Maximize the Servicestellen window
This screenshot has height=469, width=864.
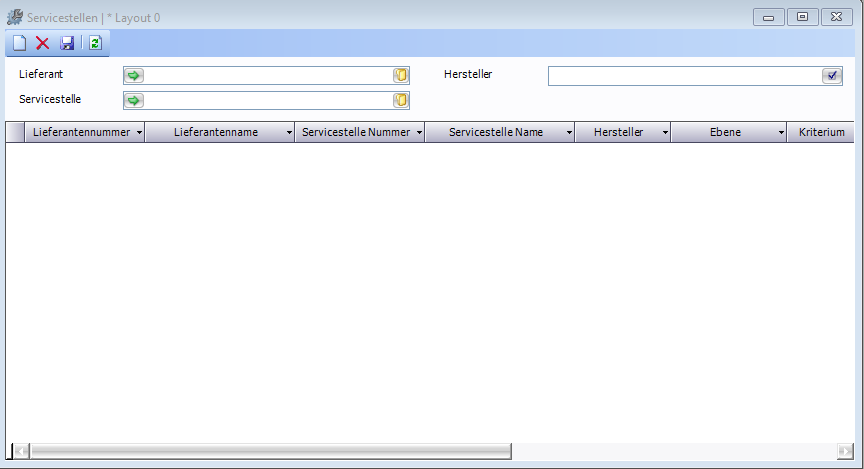[802, 17]
